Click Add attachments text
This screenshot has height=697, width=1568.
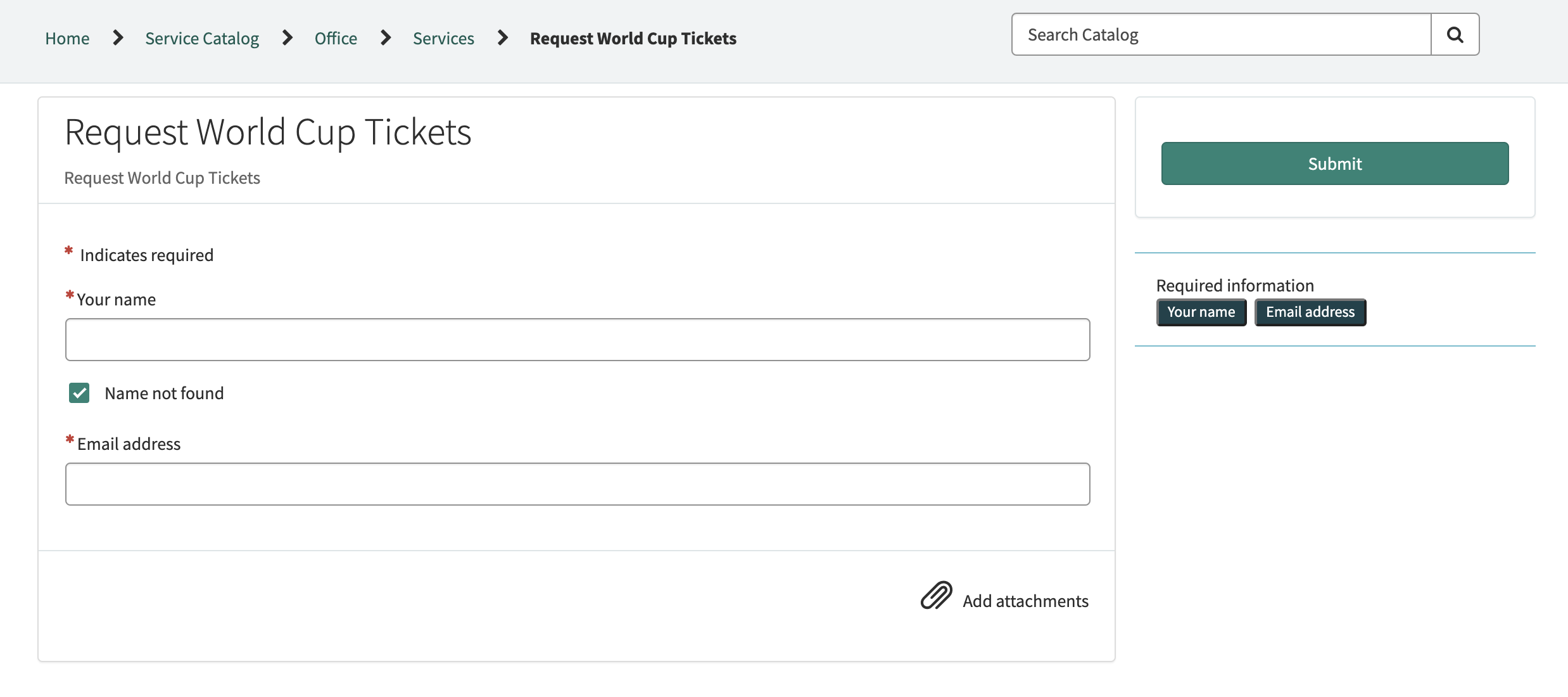coord(1025,601)
